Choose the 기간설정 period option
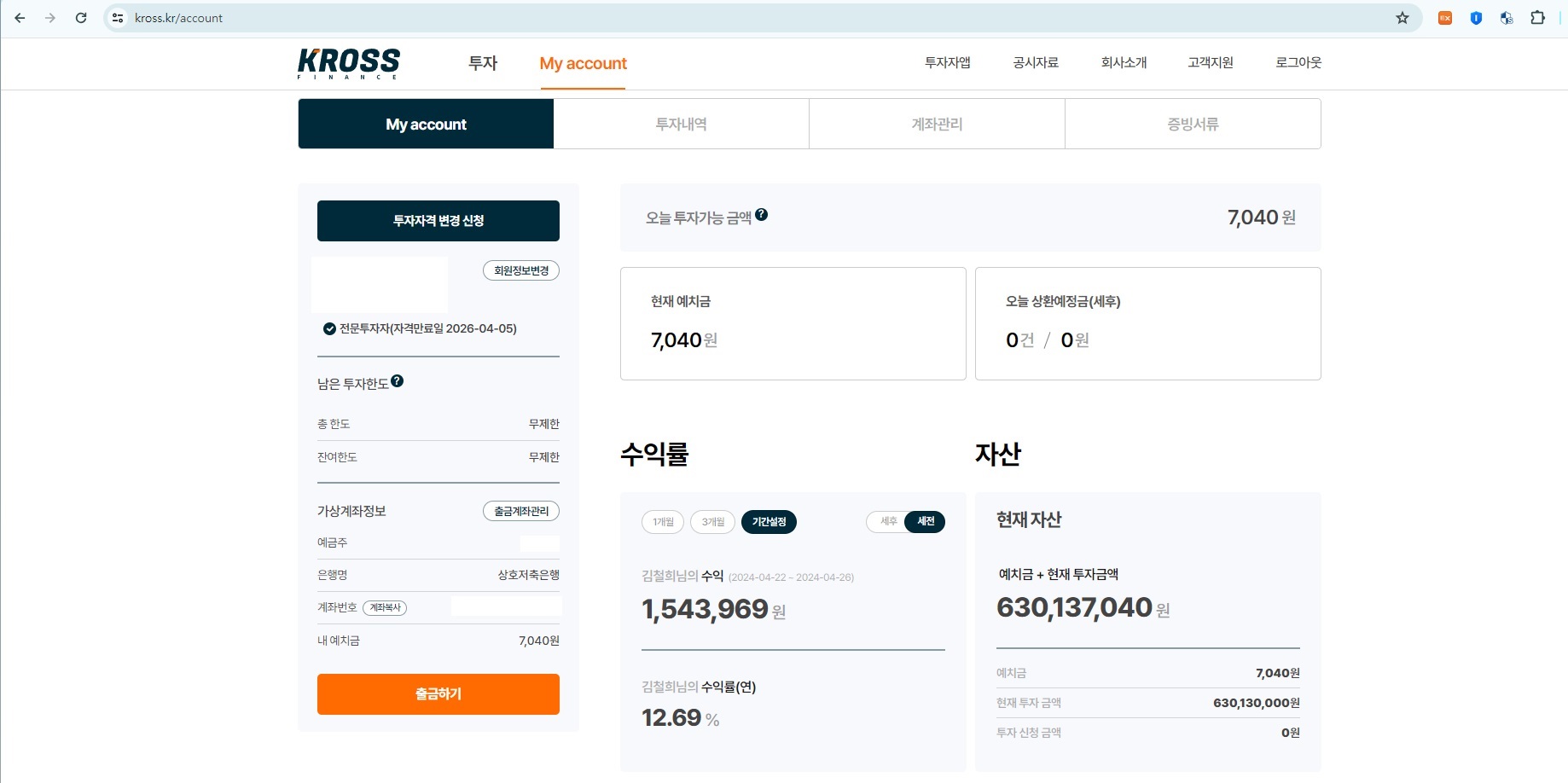 click(x=769, y=522)
